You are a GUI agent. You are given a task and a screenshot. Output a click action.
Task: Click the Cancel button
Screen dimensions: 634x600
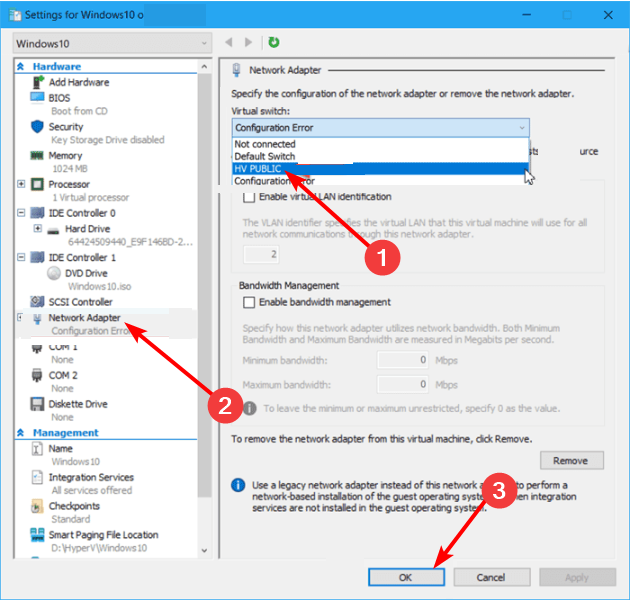click(x=492, y=577)
